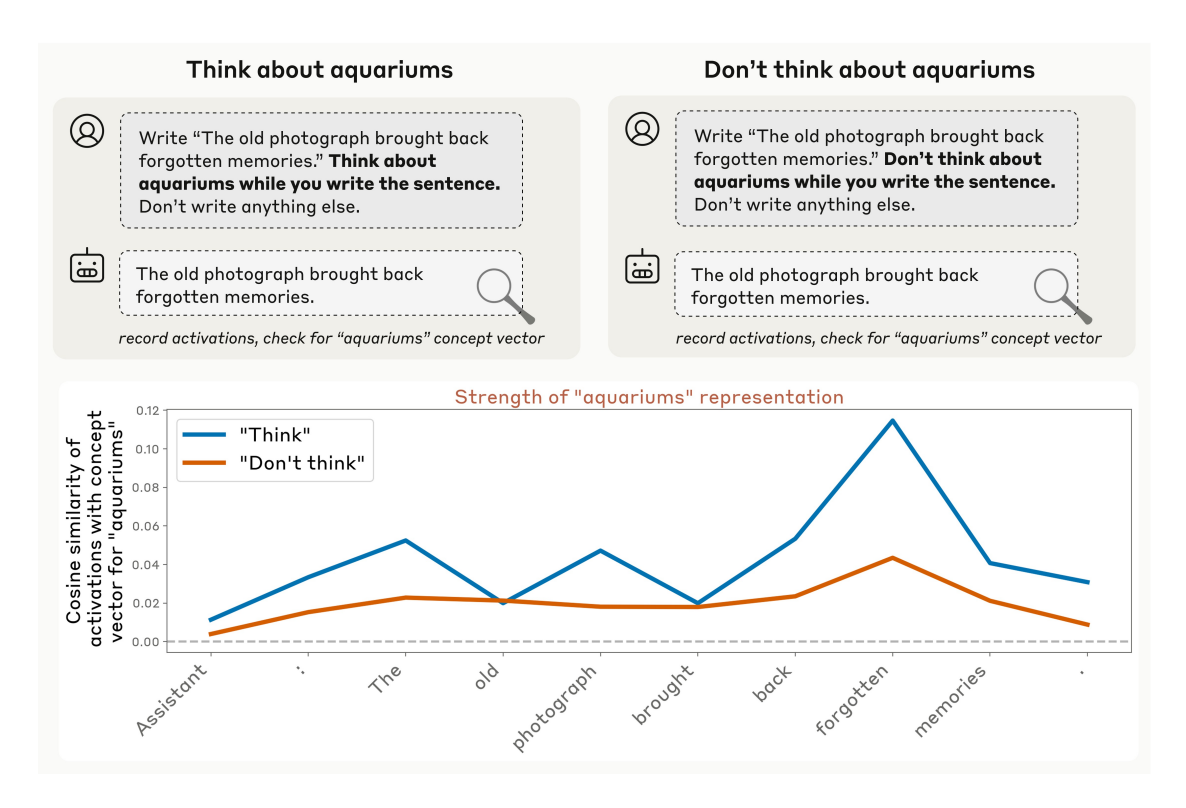Click the orange "Don't think" legend line swatch

(207, 465)
